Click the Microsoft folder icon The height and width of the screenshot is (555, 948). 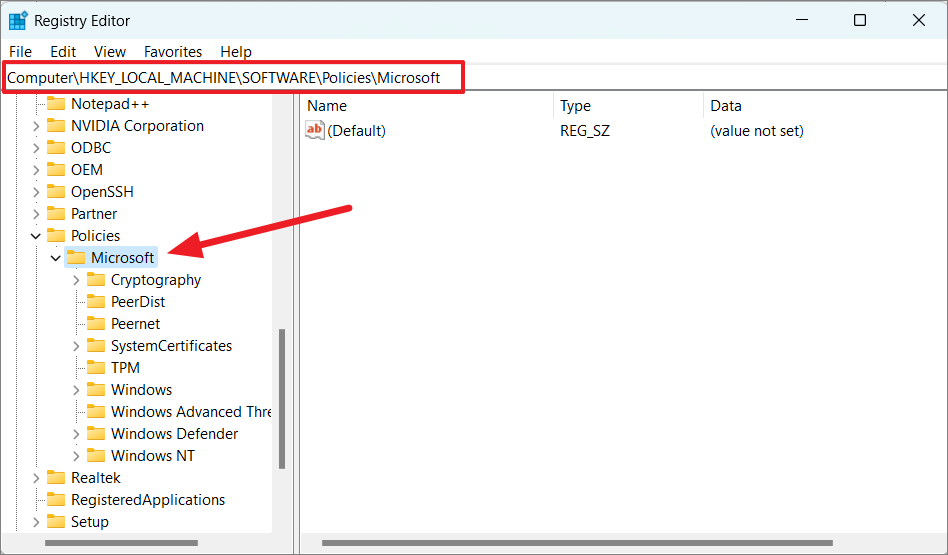(x=76, y=258)
